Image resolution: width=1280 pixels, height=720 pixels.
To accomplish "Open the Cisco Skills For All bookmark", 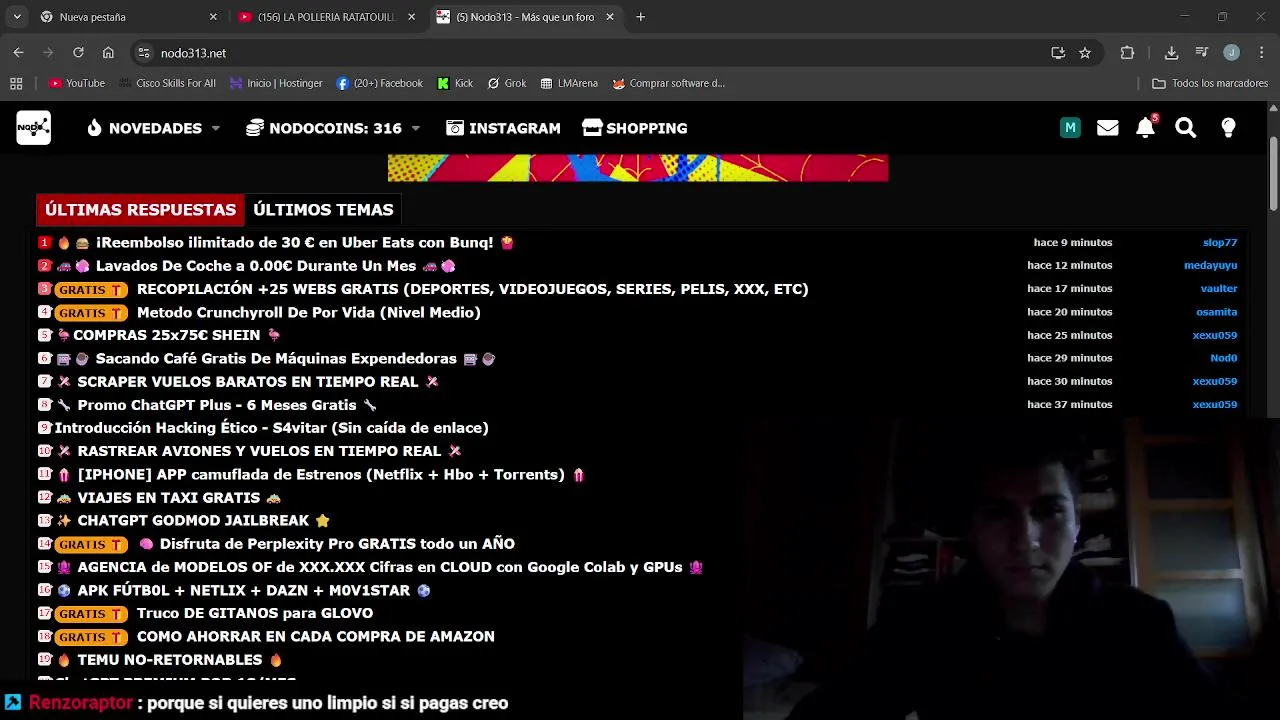I will (x=167, y=84).
